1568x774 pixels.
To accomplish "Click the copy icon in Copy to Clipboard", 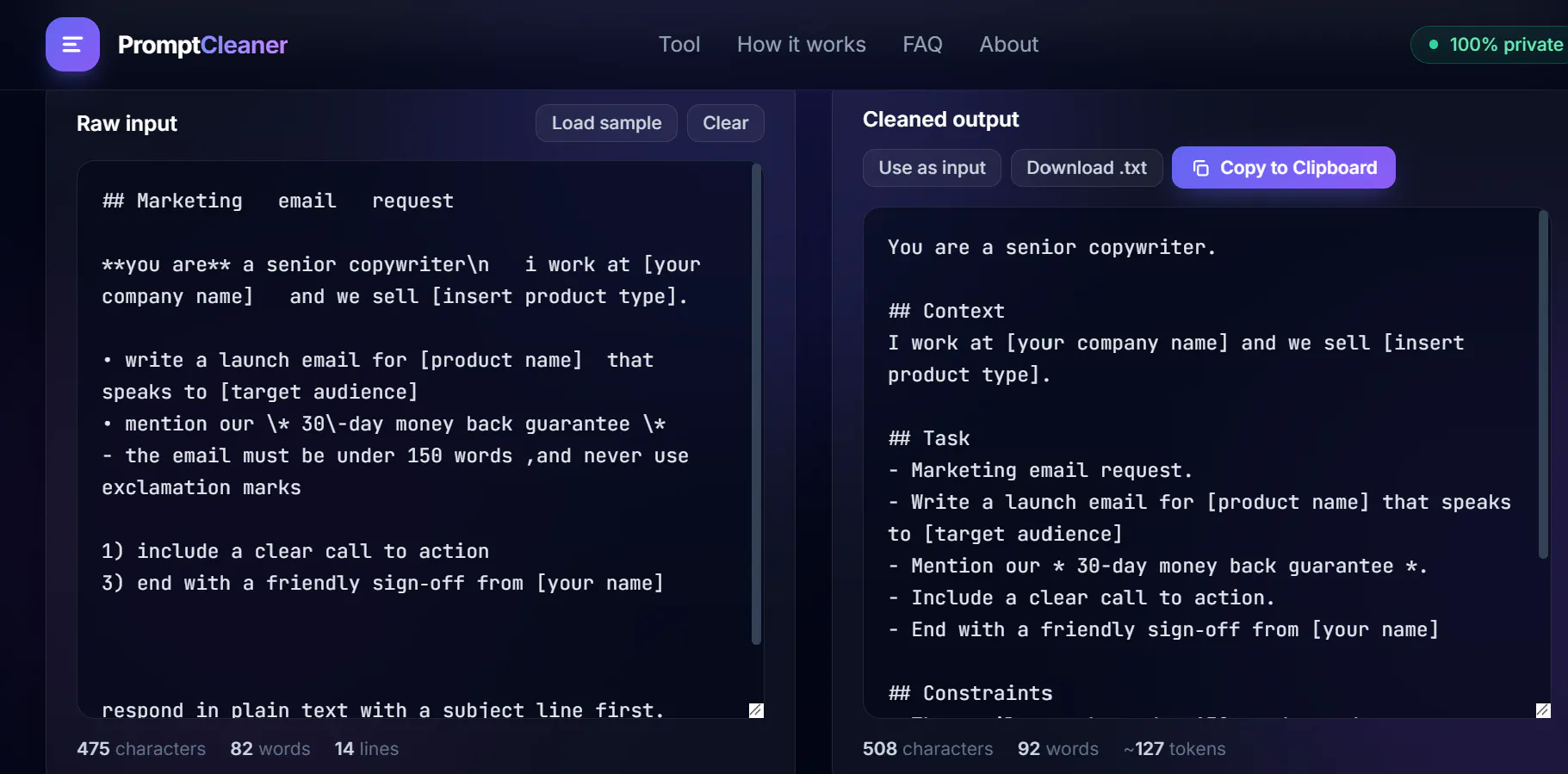I will pyautogui.click(x=1201, y=169).
